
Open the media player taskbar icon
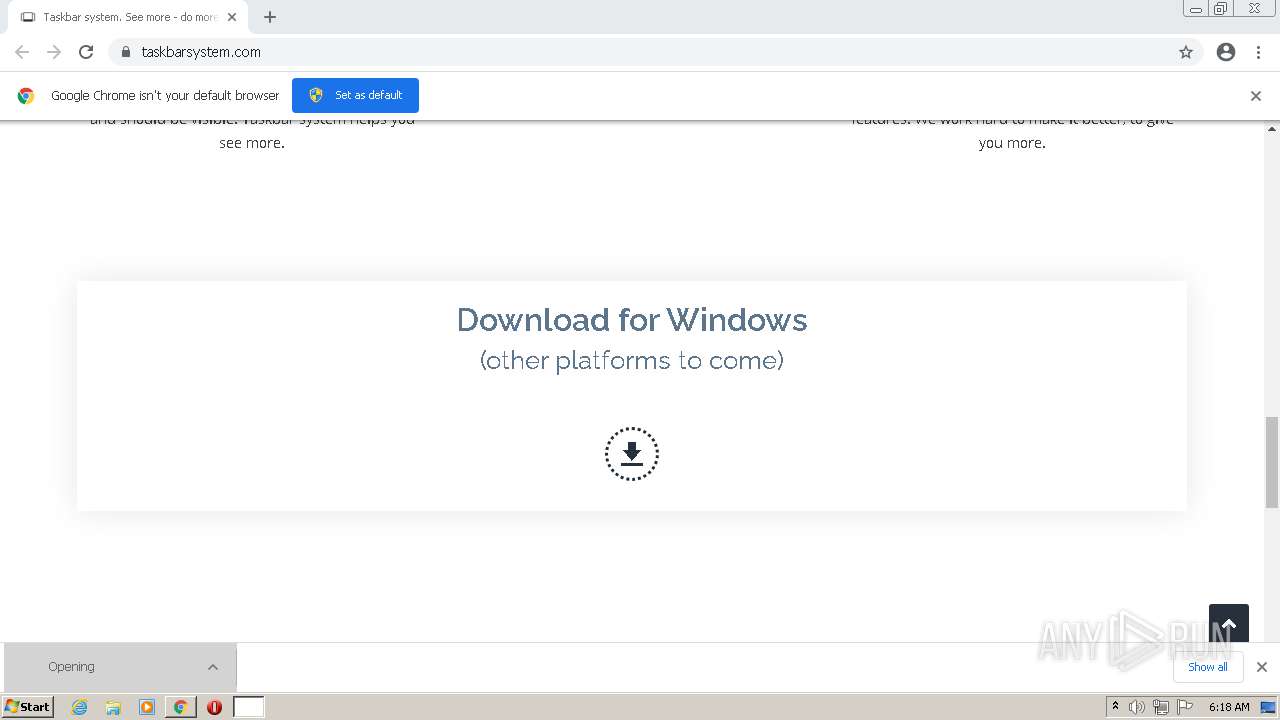(x=147, y=707)
